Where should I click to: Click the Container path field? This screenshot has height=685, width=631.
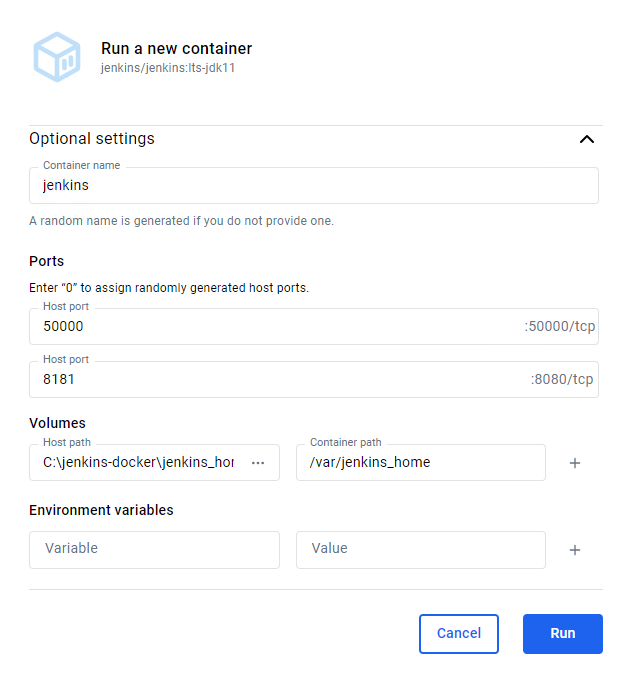pos(421,462)
